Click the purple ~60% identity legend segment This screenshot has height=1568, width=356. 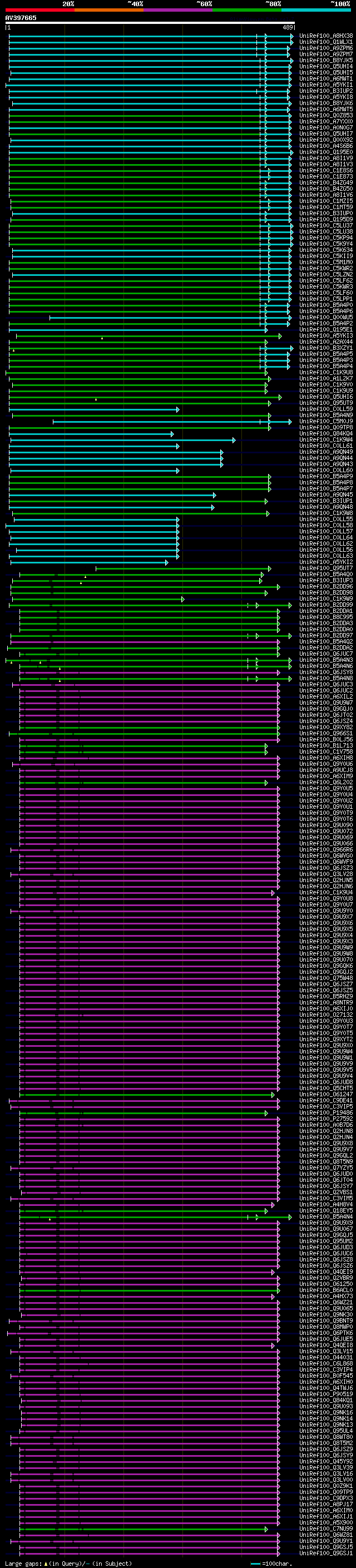[177, 10]
